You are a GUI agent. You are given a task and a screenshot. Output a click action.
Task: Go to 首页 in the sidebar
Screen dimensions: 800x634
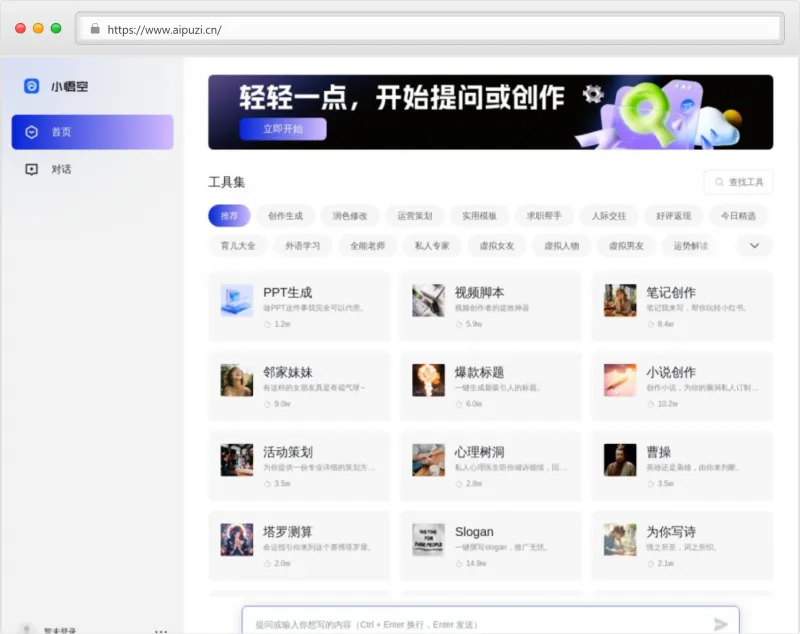92,132
